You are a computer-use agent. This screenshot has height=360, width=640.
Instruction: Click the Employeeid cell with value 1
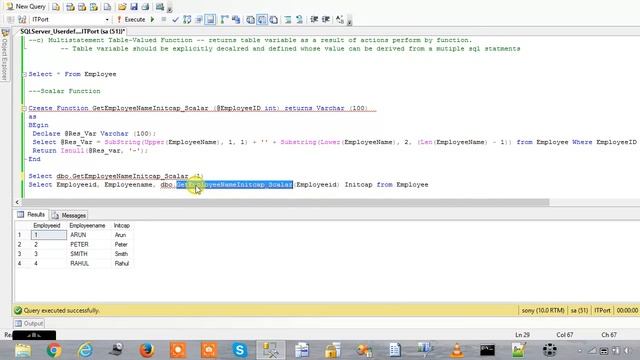(x=49, y=235)
